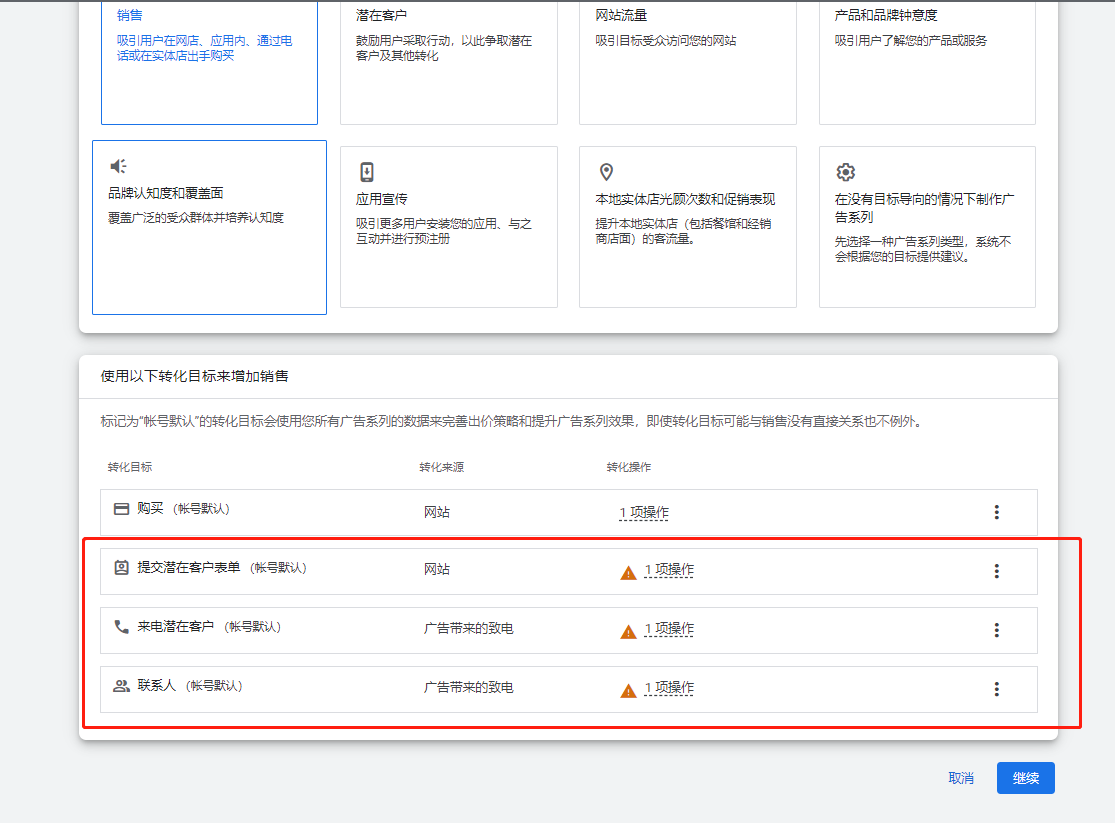Select the 销售 campaign objective card
This screenshot has height=823, width=1115.
click(209, 60)
